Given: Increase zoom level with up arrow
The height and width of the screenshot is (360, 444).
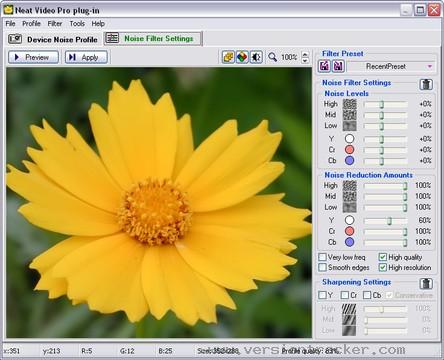Looking at the screenshot, I should 305,54.
